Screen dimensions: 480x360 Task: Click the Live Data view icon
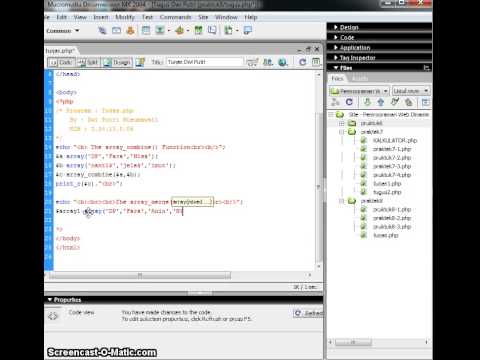(x=140, y=62)
